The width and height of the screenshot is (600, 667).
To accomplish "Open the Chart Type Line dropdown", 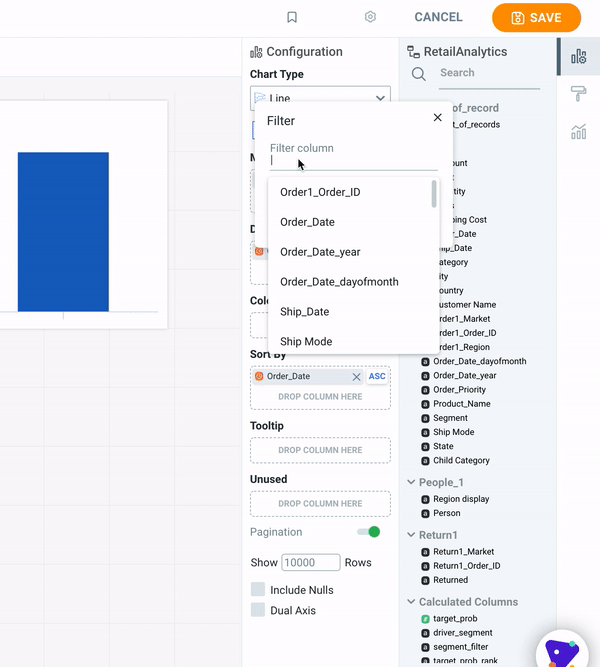I will pyautogui.click(x=320, y=98).
